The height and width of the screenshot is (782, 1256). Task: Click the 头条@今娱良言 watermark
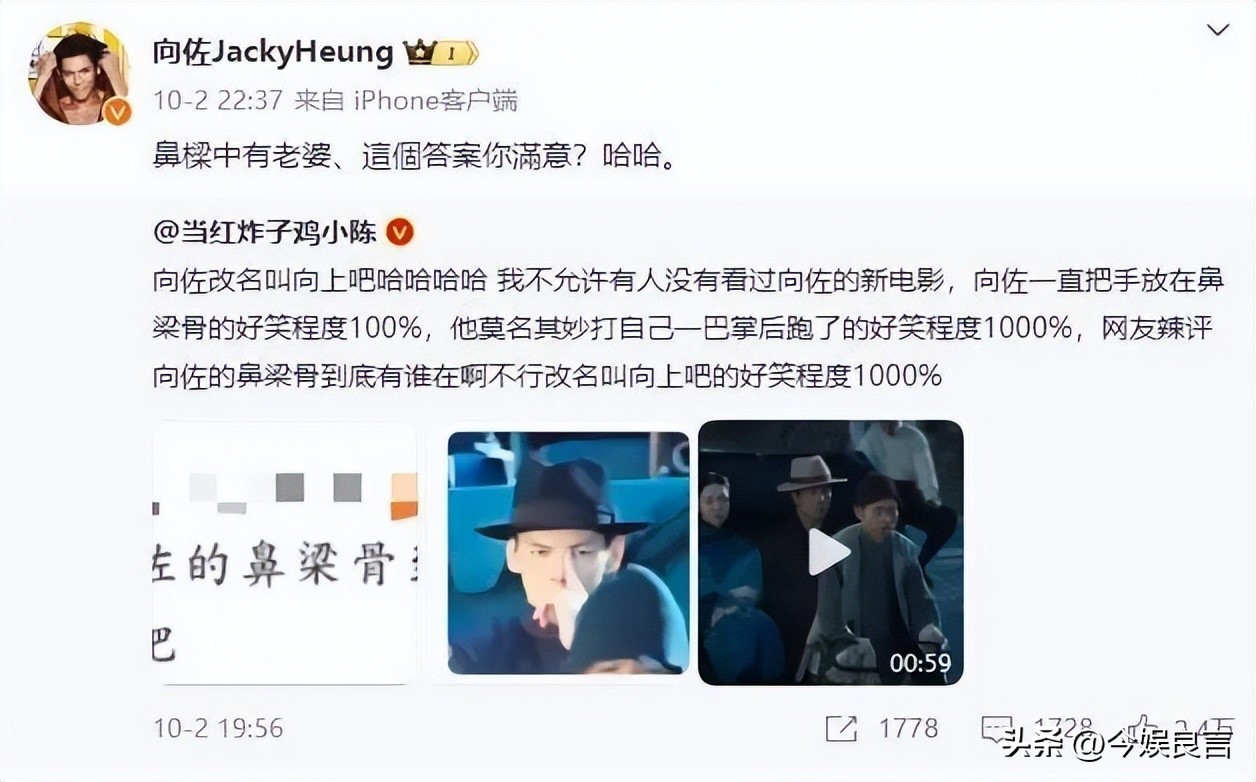coord(1117,743)
